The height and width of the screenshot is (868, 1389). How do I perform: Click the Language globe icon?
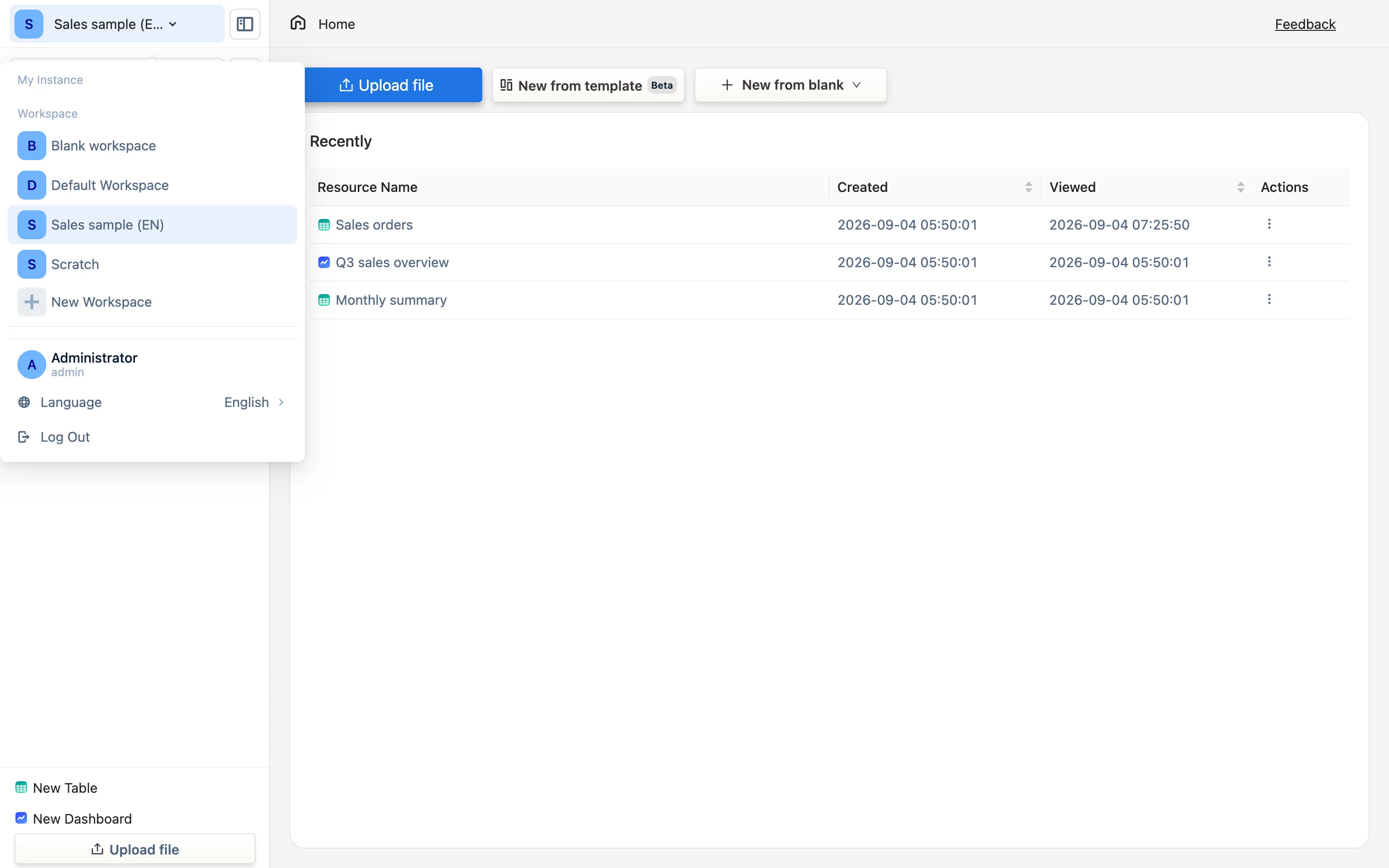point(24,403)
